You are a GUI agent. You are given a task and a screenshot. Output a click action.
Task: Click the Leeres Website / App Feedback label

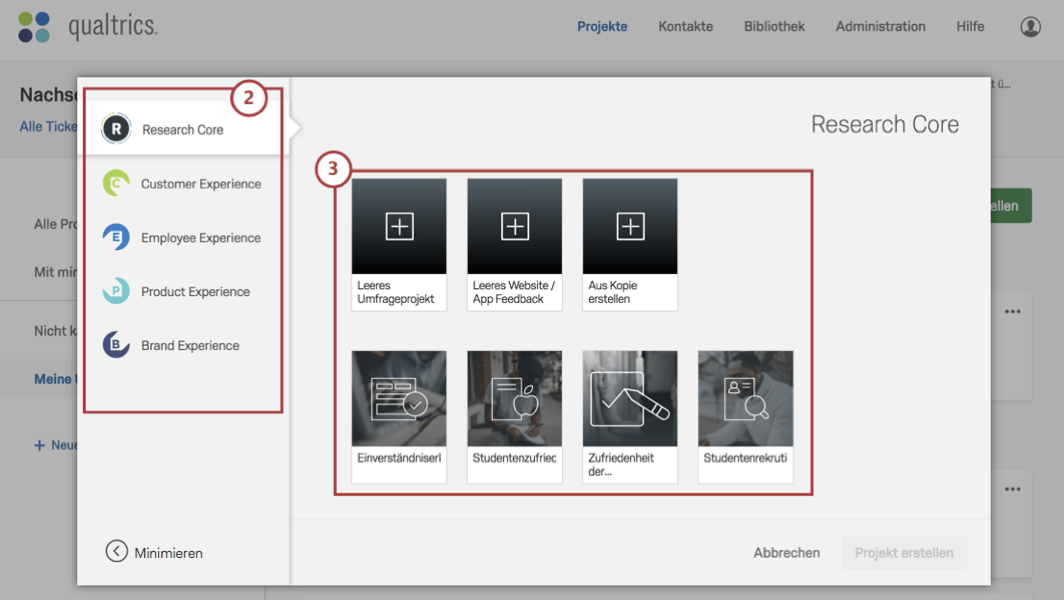coord(514,292)
